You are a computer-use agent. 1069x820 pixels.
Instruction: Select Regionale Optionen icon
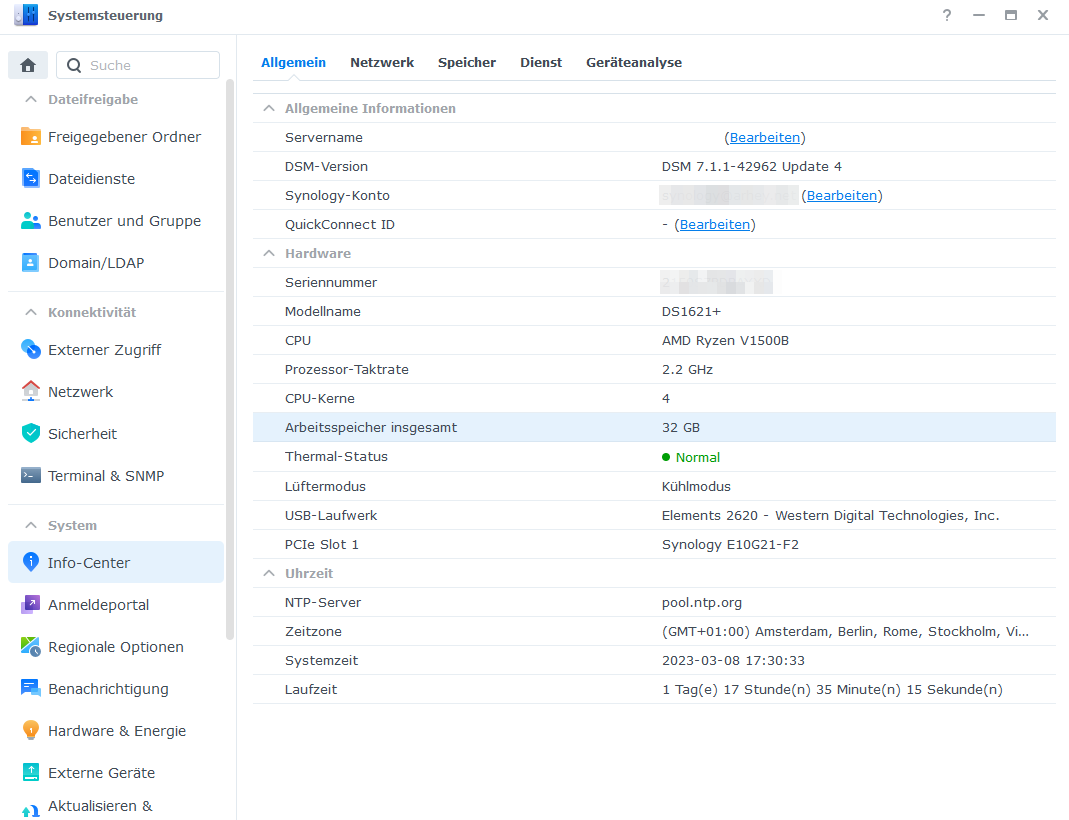(x=31, y=646)
